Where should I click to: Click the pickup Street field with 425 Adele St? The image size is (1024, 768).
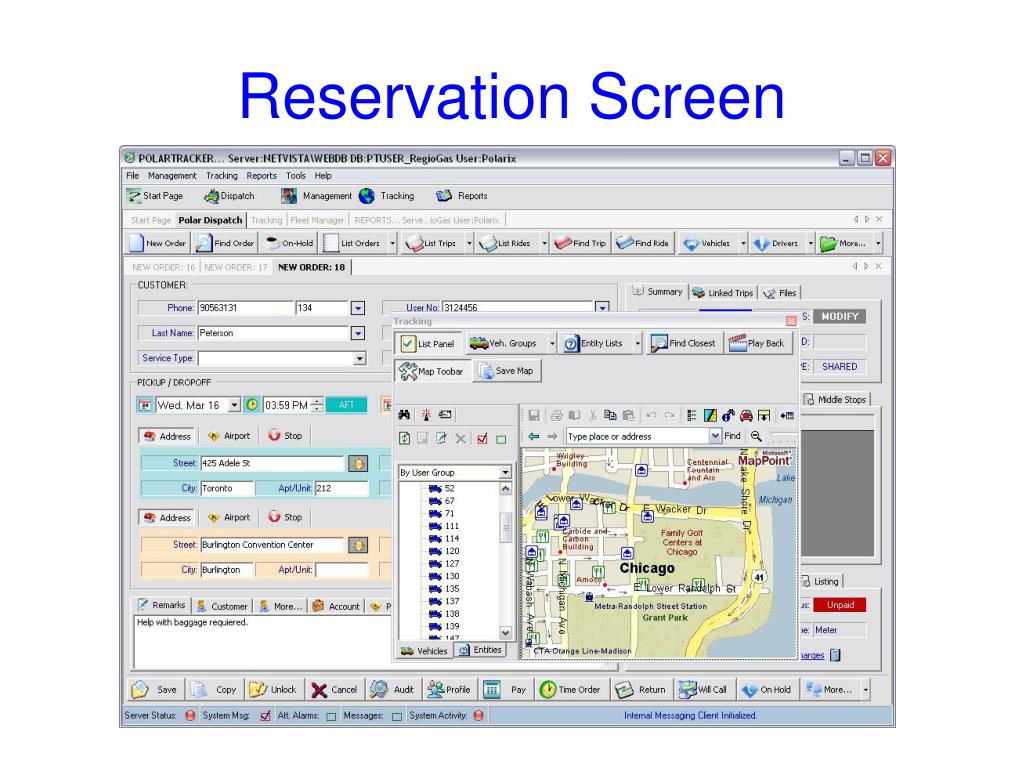[x=272, y=463]
